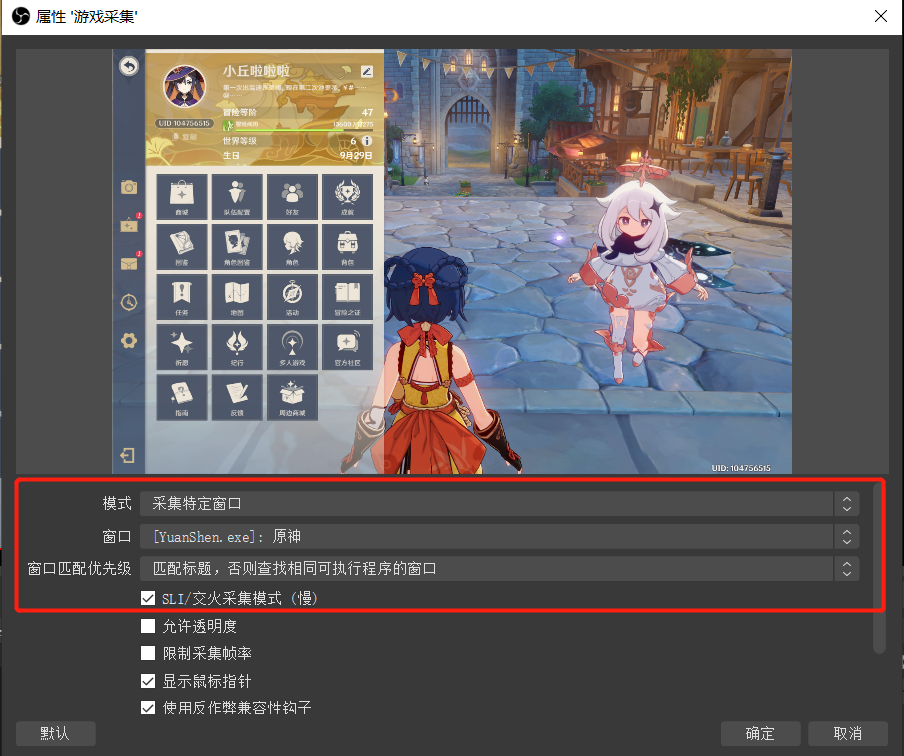The width and height of the screenshot is (904, 756).
Task: Open the 背包 backpack tile in the game menu
Action: pos(348,247)
